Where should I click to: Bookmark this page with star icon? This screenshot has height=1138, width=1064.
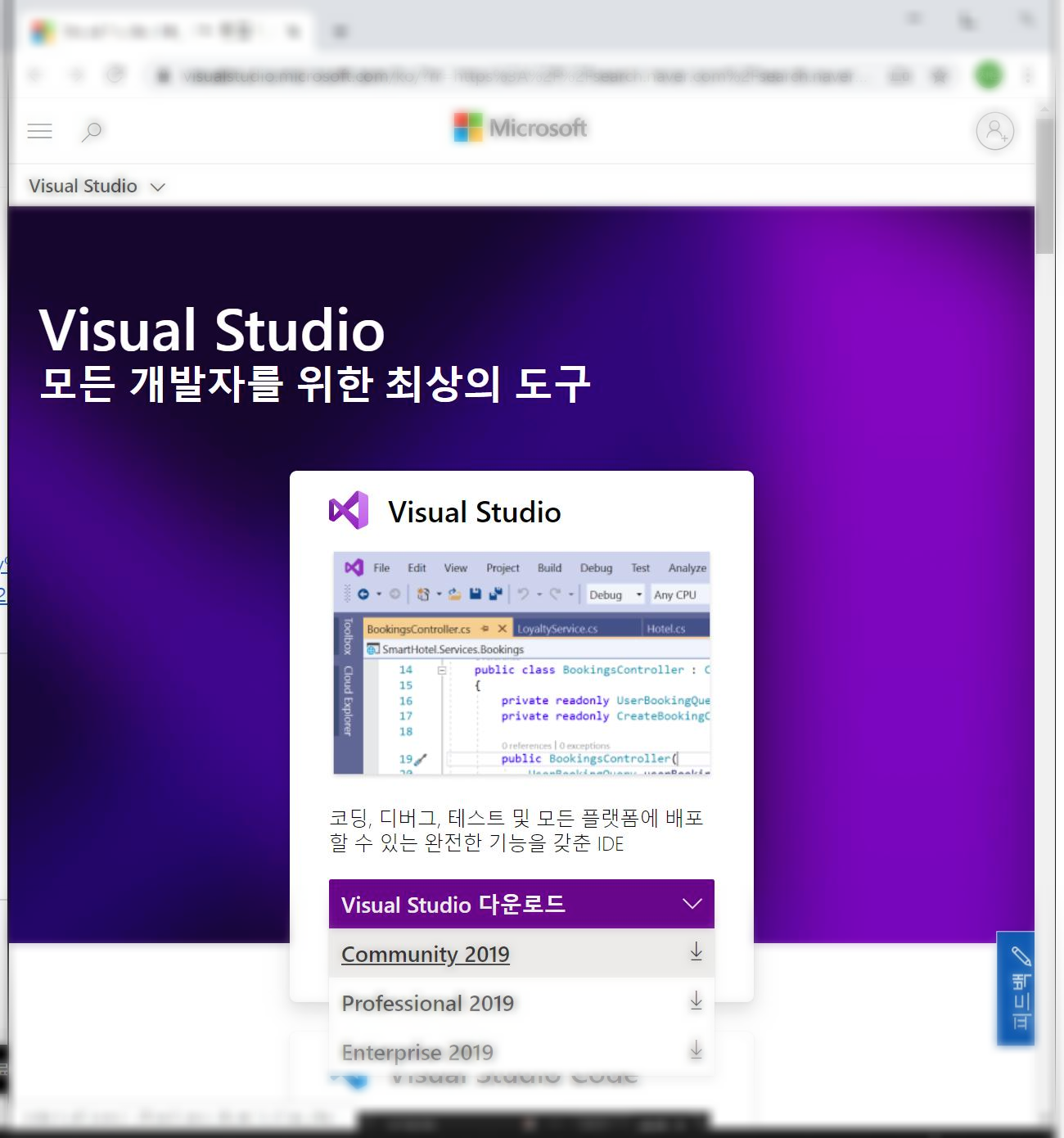point(940,76)
